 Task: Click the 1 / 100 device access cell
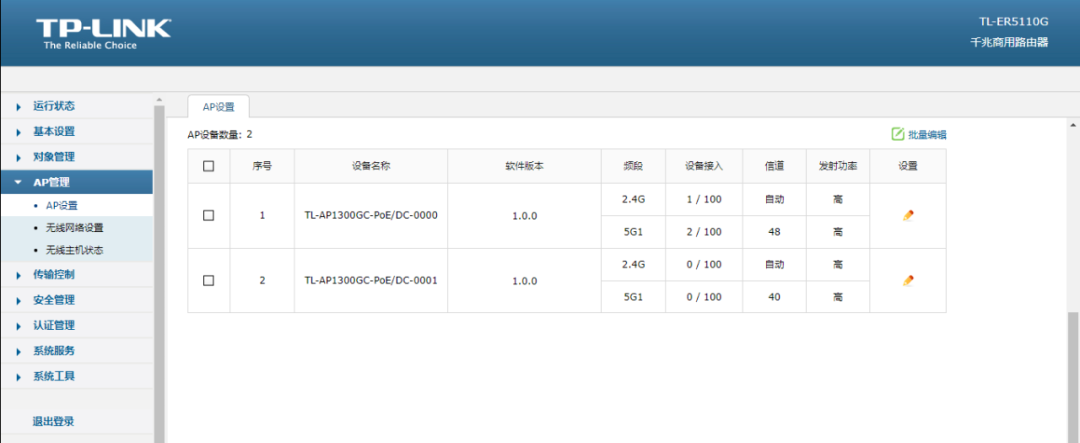pos(704,200)
